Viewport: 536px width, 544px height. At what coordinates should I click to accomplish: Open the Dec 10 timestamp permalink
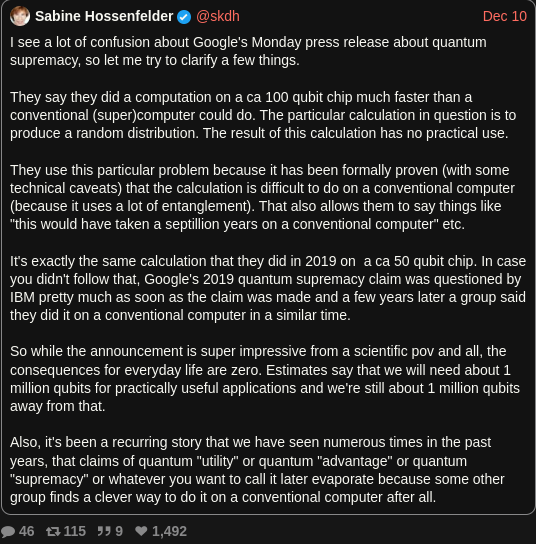click(505, 16)
